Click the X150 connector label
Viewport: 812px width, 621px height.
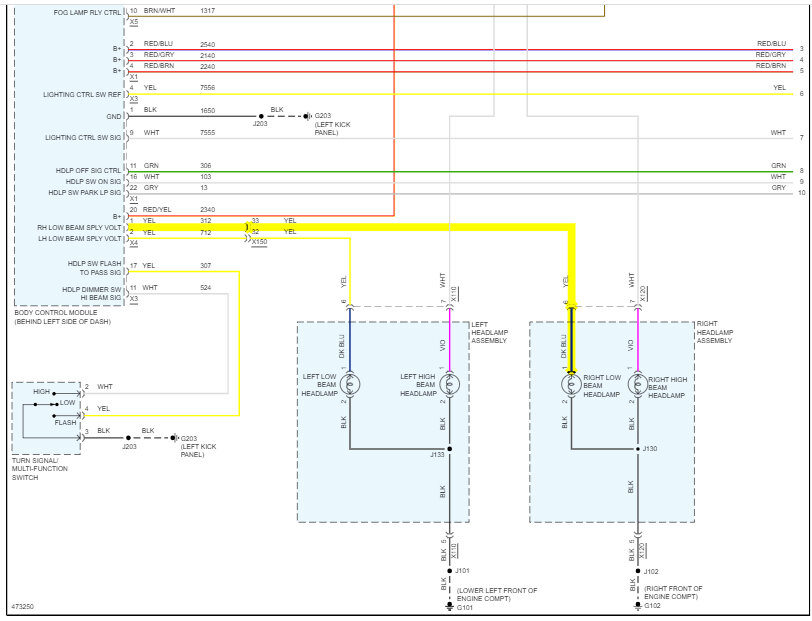(259, 242)
